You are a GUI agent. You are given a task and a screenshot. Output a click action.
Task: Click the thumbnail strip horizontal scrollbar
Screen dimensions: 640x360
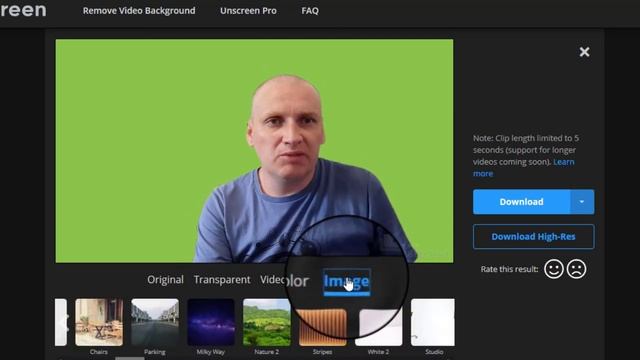(x=130, y=358)
